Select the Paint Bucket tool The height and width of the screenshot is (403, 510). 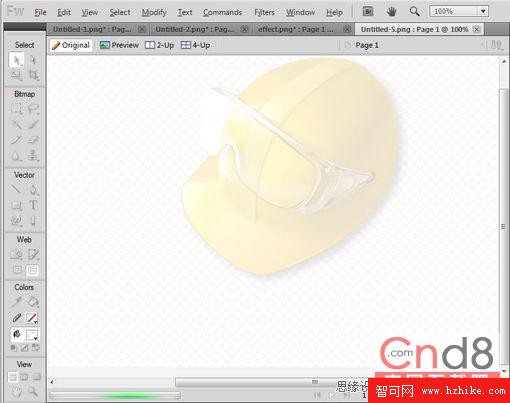pos(33,302)
